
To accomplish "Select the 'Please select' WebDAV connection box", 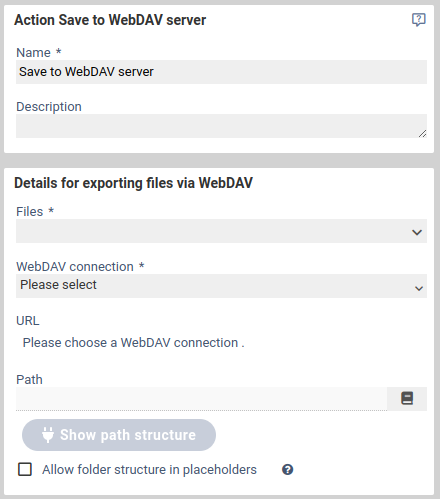I will (x=221, y=286).
